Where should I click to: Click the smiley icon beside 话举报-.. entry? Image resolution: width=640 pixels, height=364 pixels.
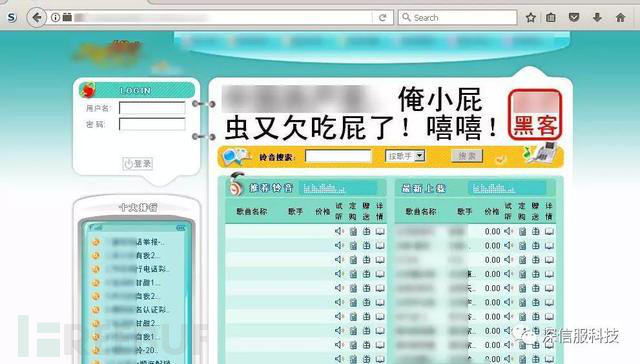coord(96,242)
